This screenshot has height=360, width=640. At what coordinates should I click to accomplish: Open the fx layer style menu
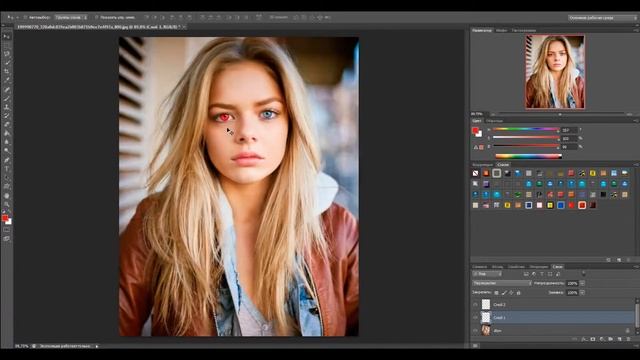pyautogui.click(x=584, y=339)
